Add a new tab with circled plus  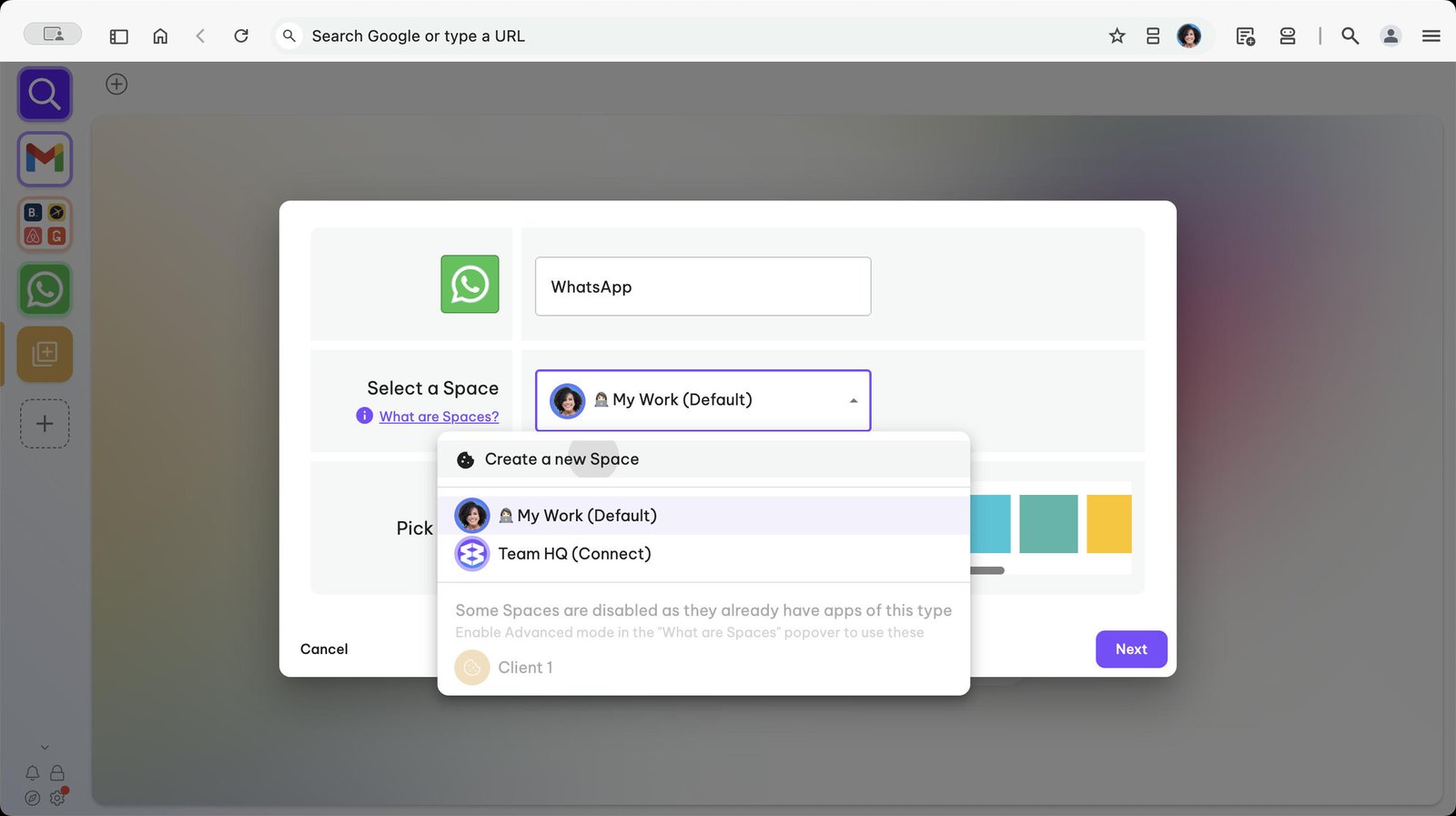116,85
